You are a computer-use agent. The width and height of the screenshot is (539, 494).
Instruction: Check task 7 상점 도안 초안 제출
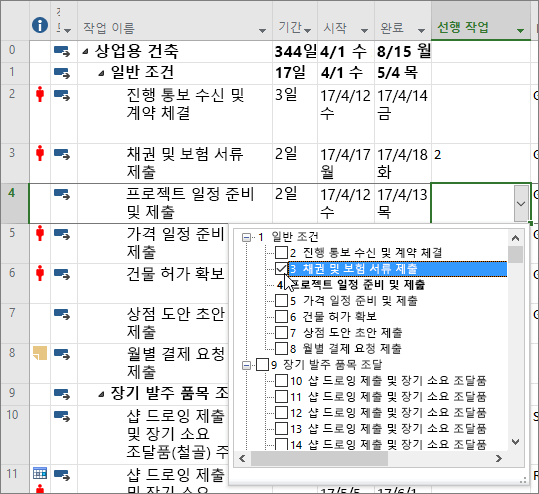coord(281,332)
